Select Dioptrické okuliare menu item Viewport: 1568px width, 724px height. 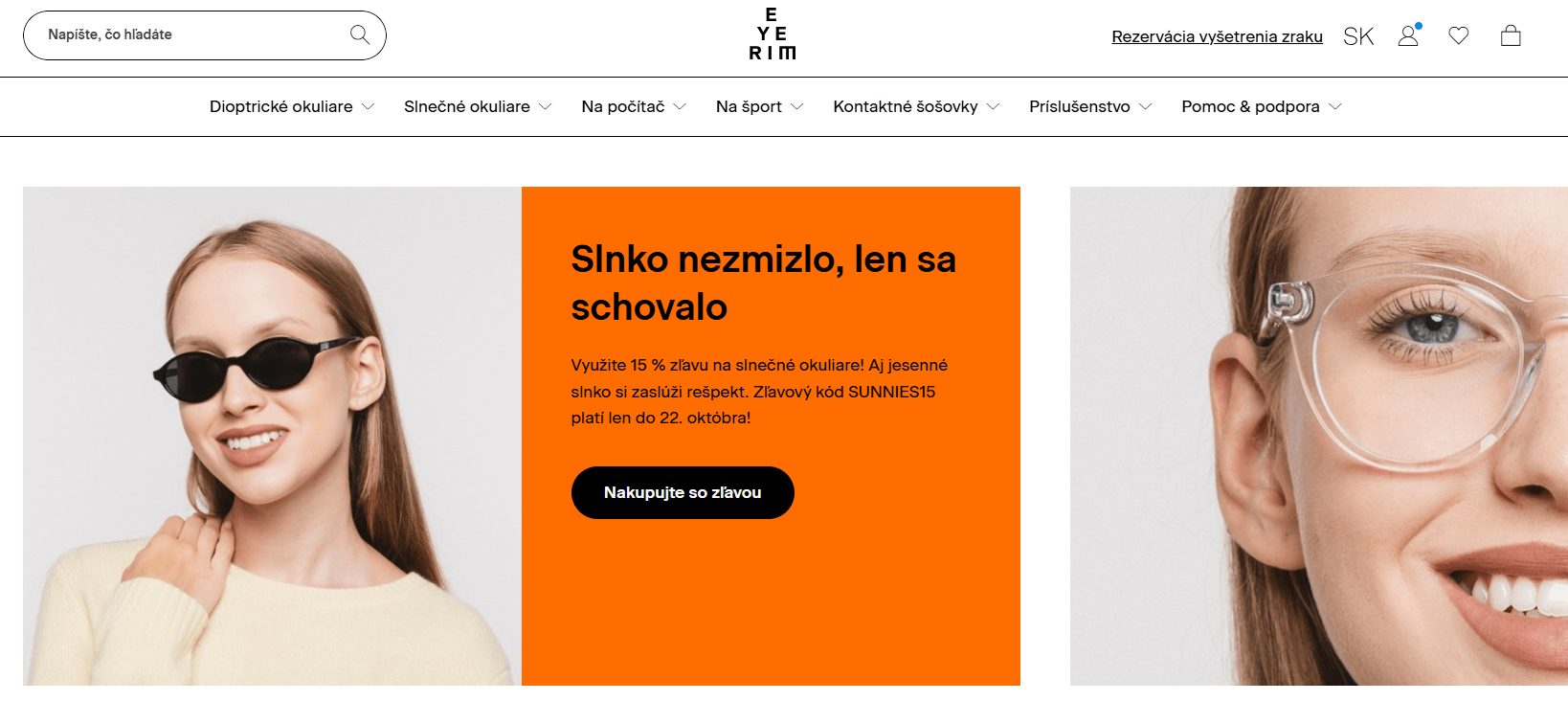coord(281,106)
